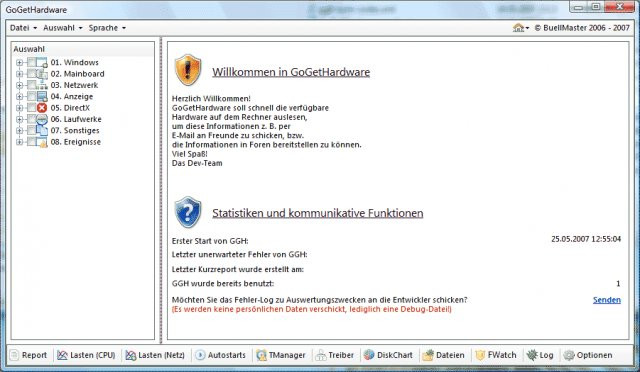
Task: Expand the 04. Anzeige tree node
Action: [x=19, y=96]
